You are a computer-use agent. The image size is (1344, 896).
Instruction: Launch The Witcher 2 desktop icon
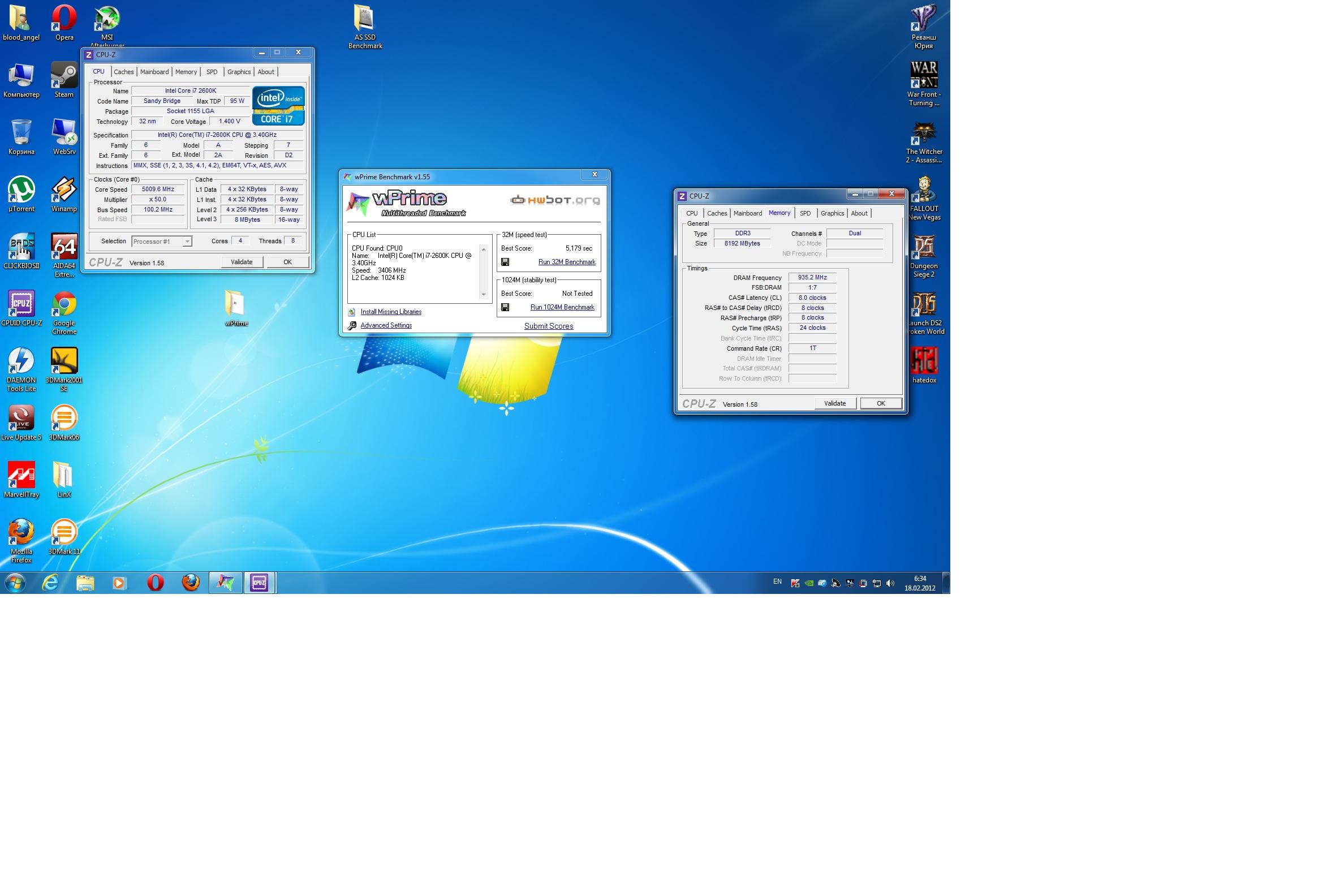tap(924, 141)
